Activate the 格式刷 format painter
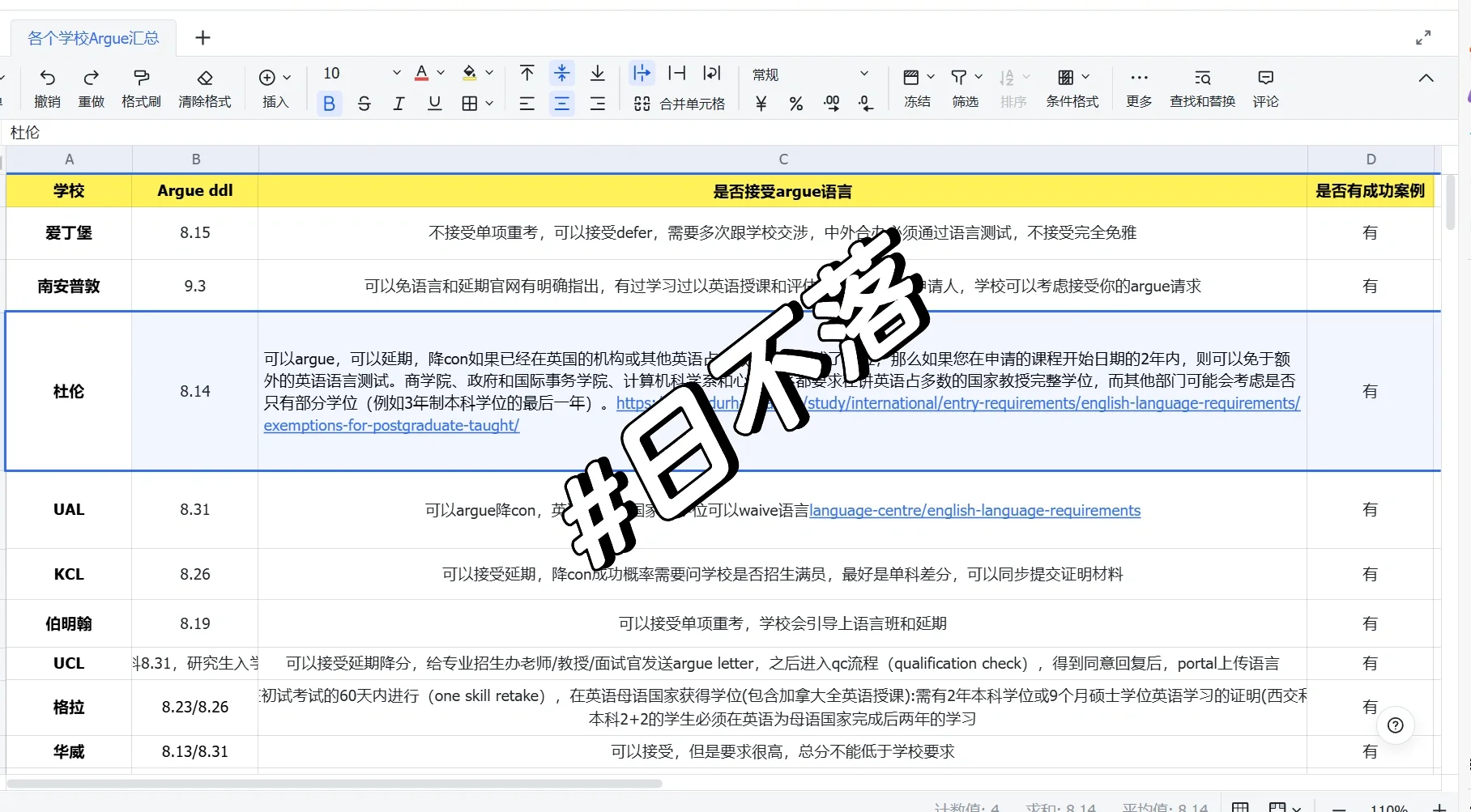 click(x=141, y=88)
